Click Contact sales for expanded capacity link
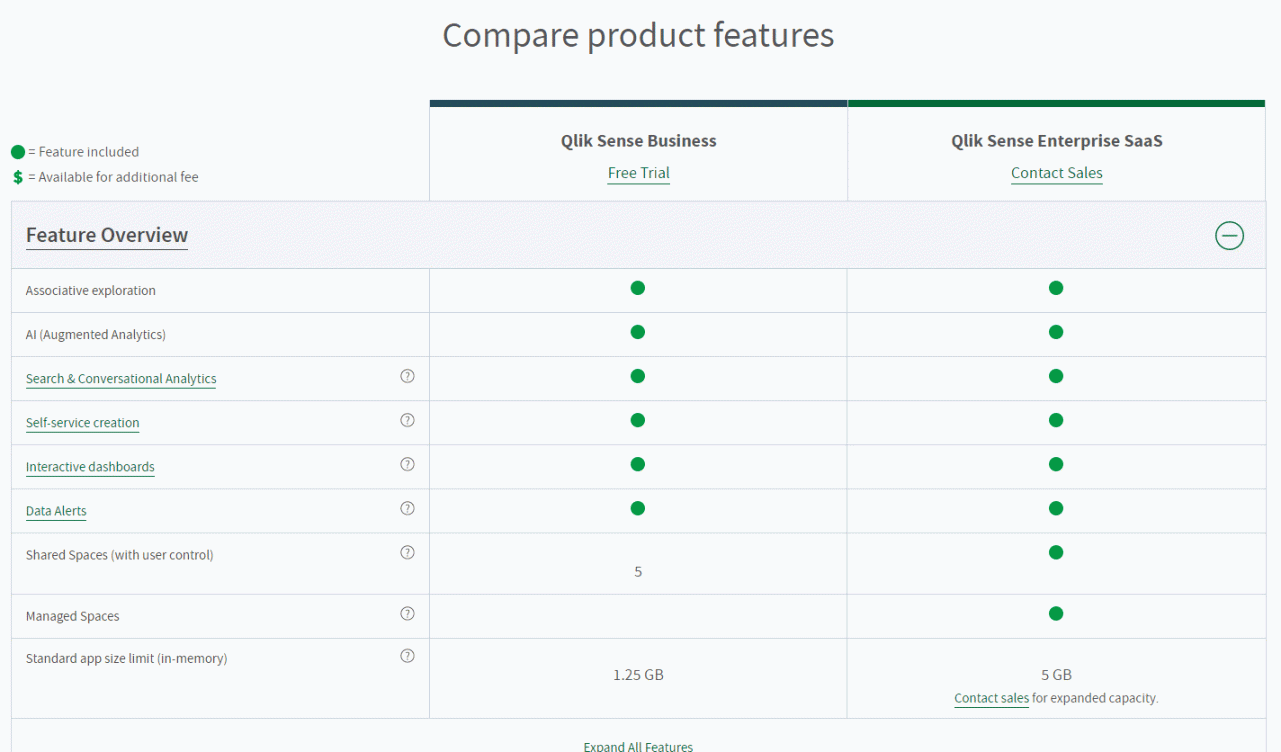The image size is (1281, 752). [992, 698]
